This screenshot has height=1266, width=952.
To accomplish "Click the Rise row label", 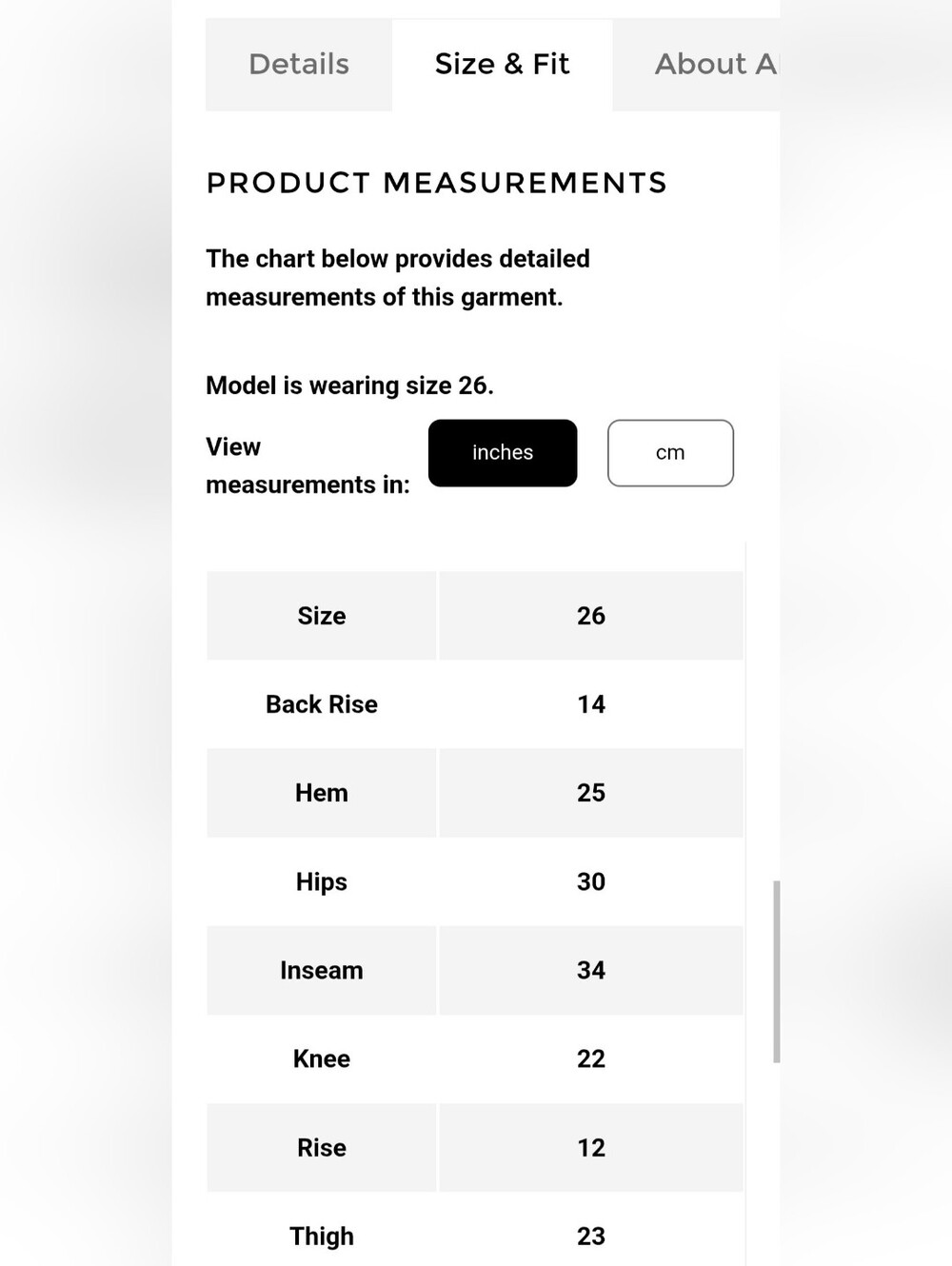I will click(x=322, y=1148).
